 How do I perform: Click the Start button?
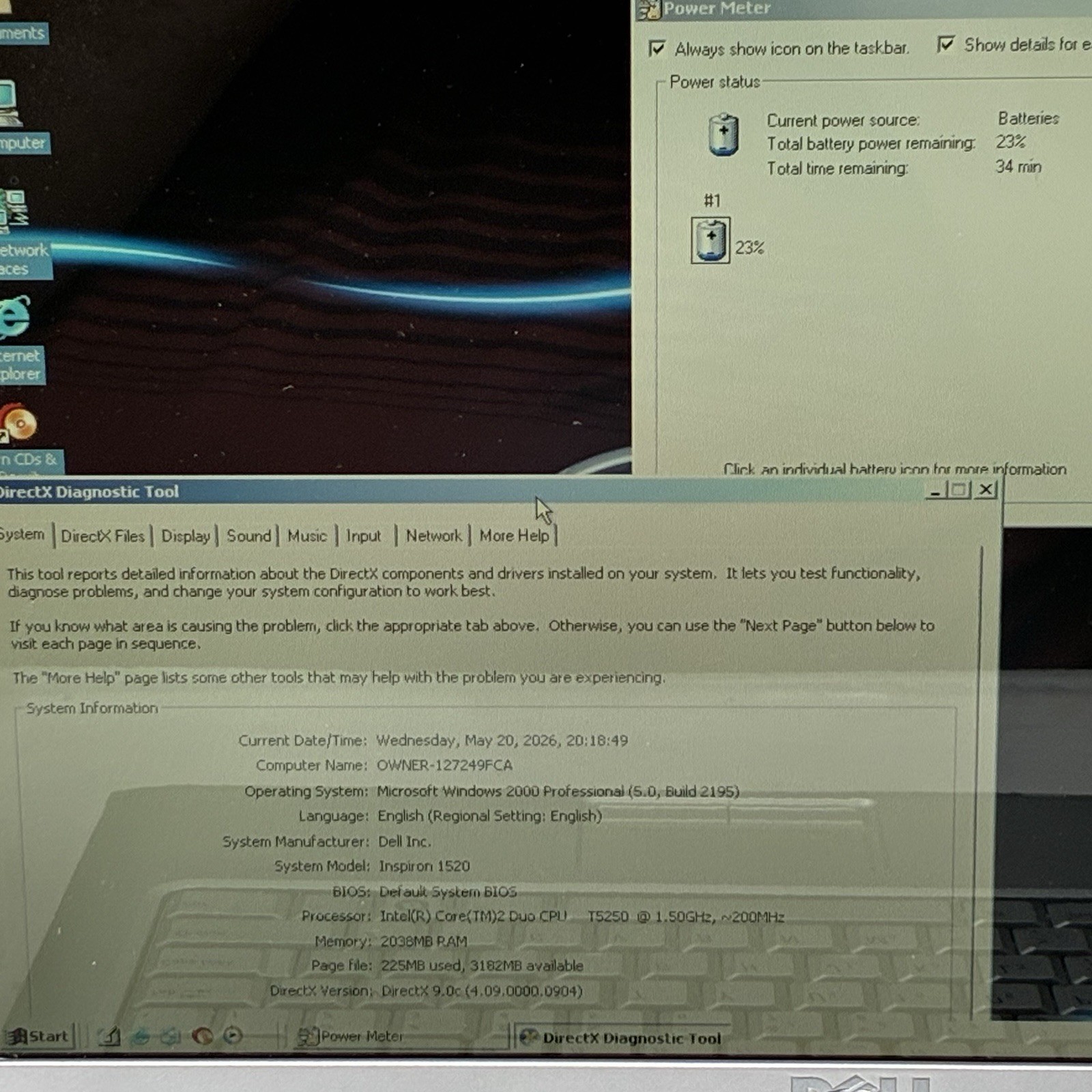(x=38, y=1036)
